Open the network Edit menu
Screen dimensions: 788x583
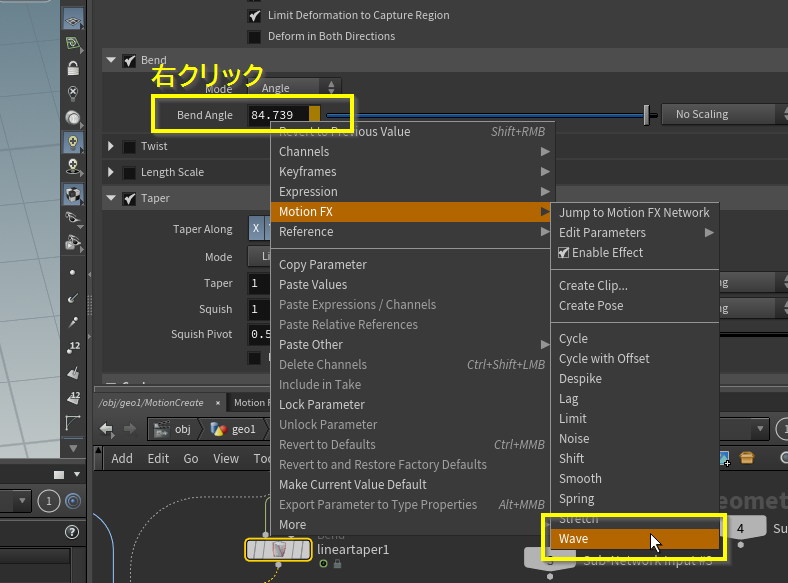tap(158, 458)
